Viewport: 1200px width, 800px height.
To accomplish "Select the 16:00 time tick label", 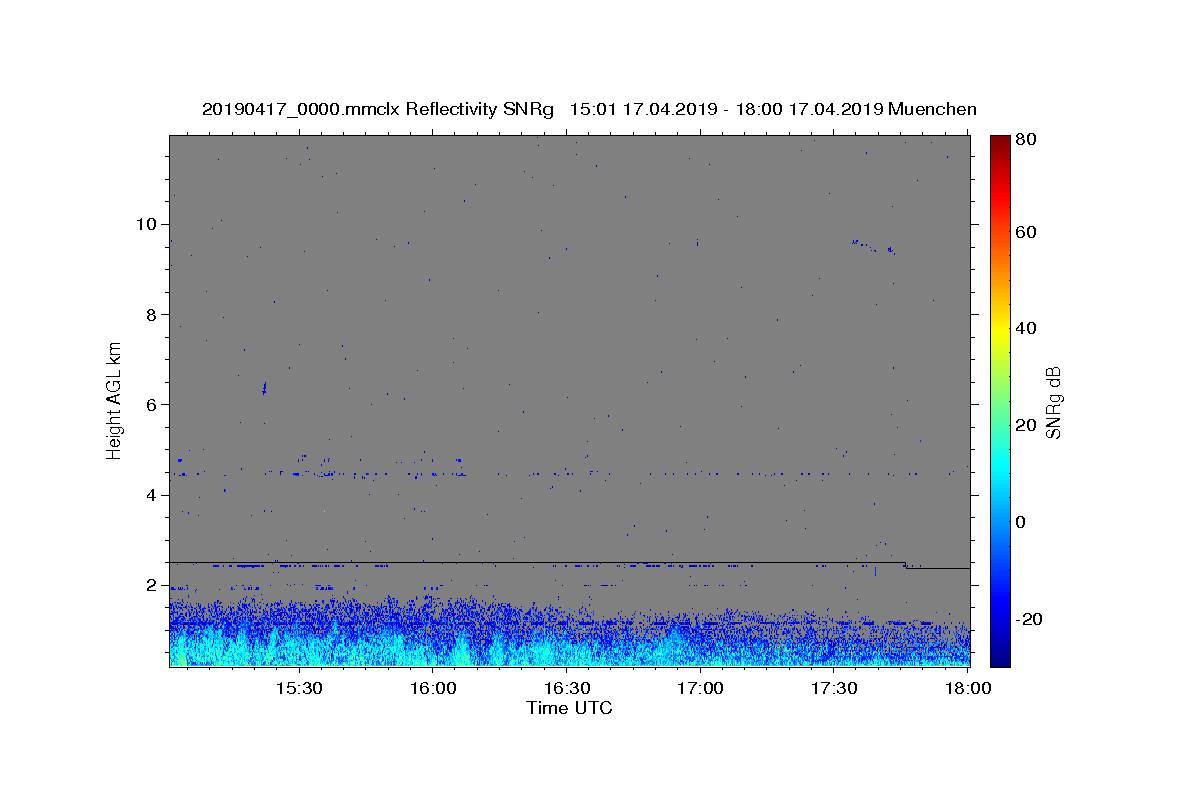I will (432, 689).
